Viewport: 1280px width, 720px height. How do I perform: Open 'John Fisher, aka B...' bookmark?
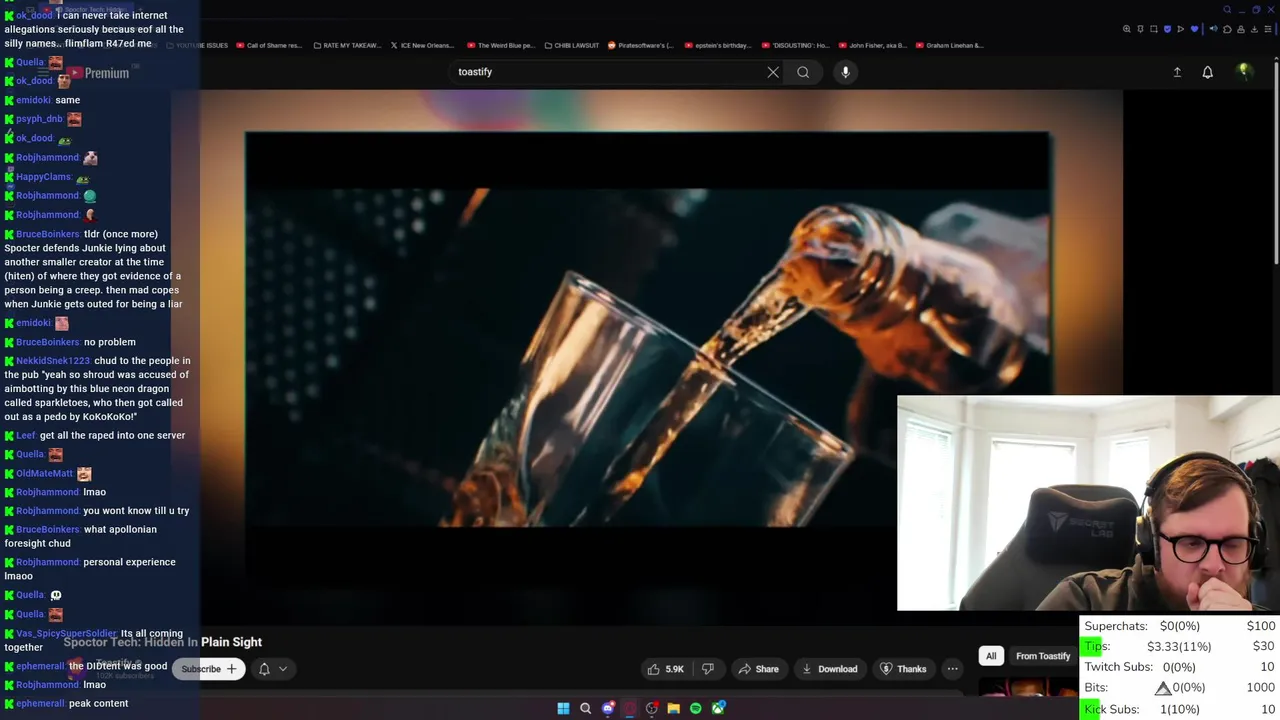pos(872,45)
